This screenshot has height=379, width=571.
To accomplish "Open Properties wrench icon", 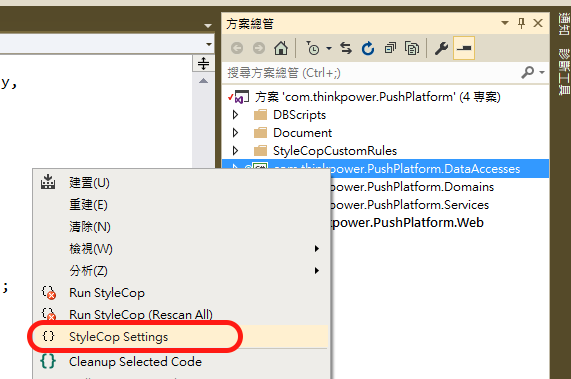I will pyautogui.click(x=441, y=48).
